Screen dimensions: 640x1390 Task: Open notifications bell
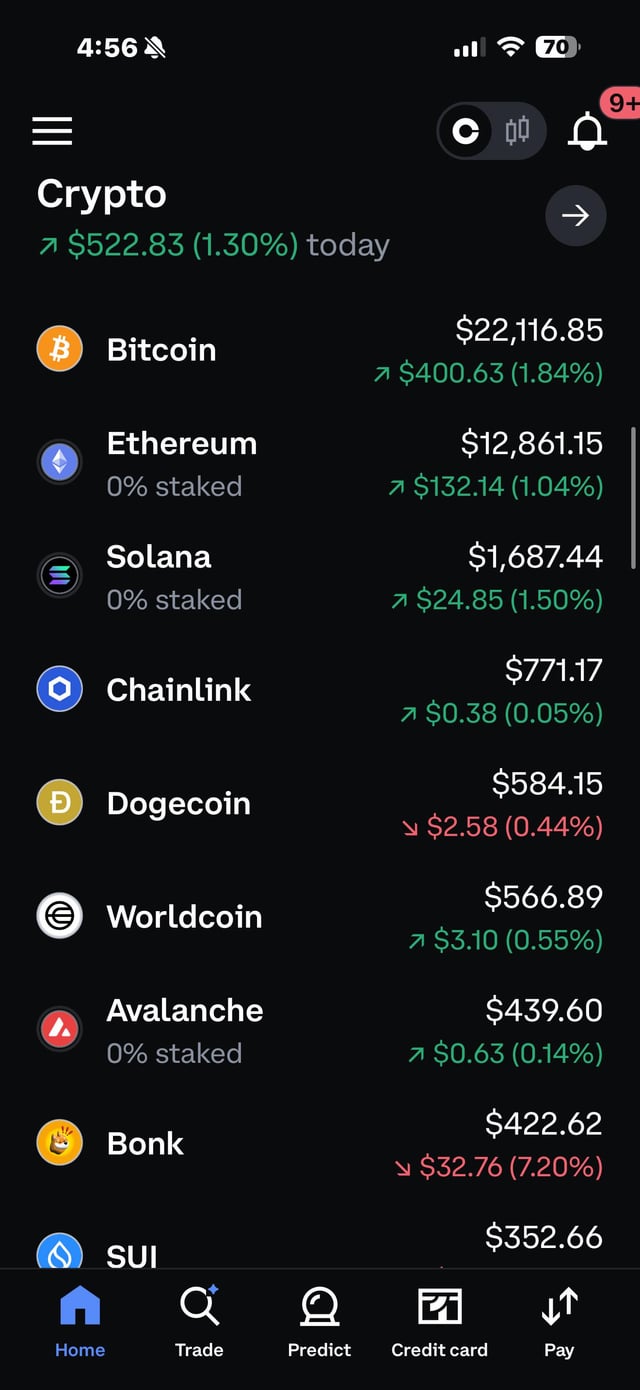coord(588,131)
